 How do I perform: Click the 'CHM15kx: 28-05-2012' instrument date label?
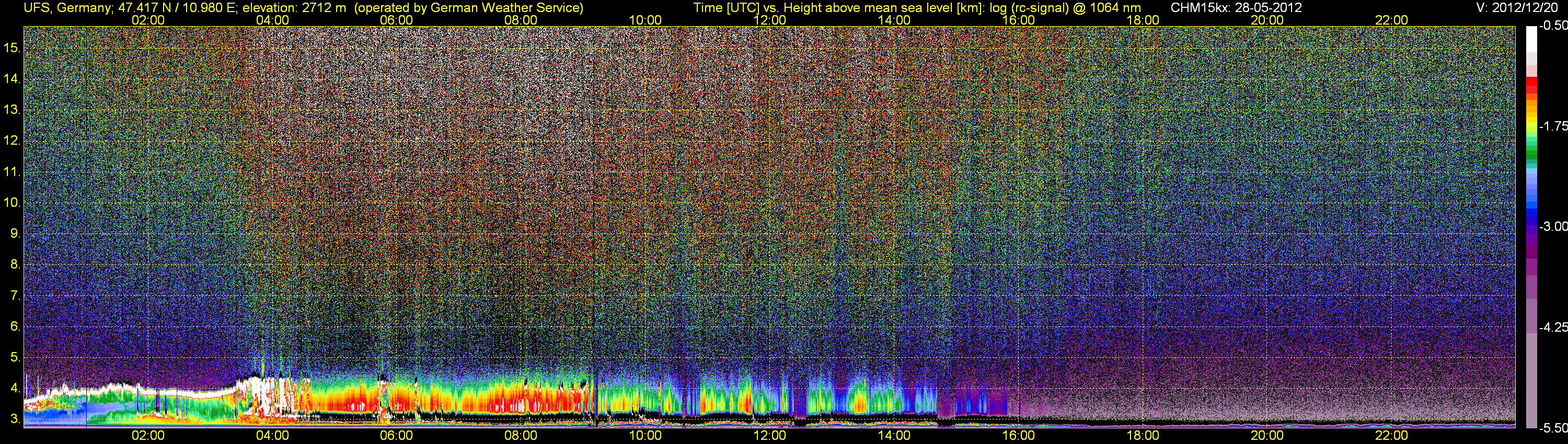[1235, 8]
